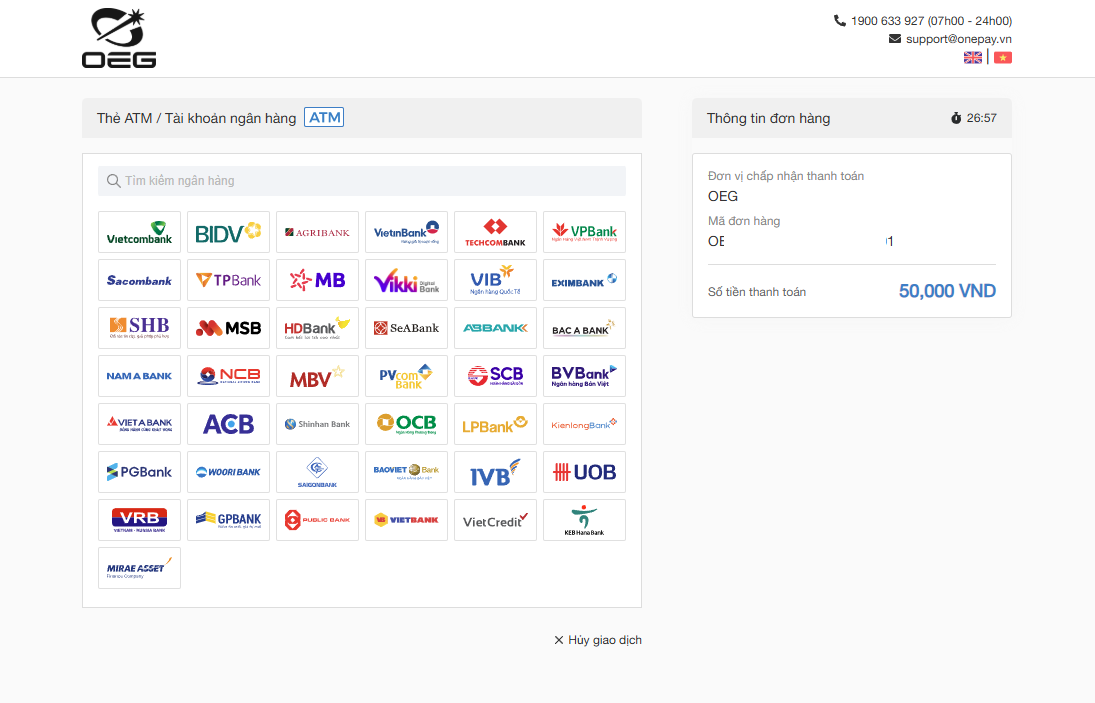The height and width of the screenshot is (703, 1095).
Task: Choose the Woori Bank tile
Action: click(228, 472)
